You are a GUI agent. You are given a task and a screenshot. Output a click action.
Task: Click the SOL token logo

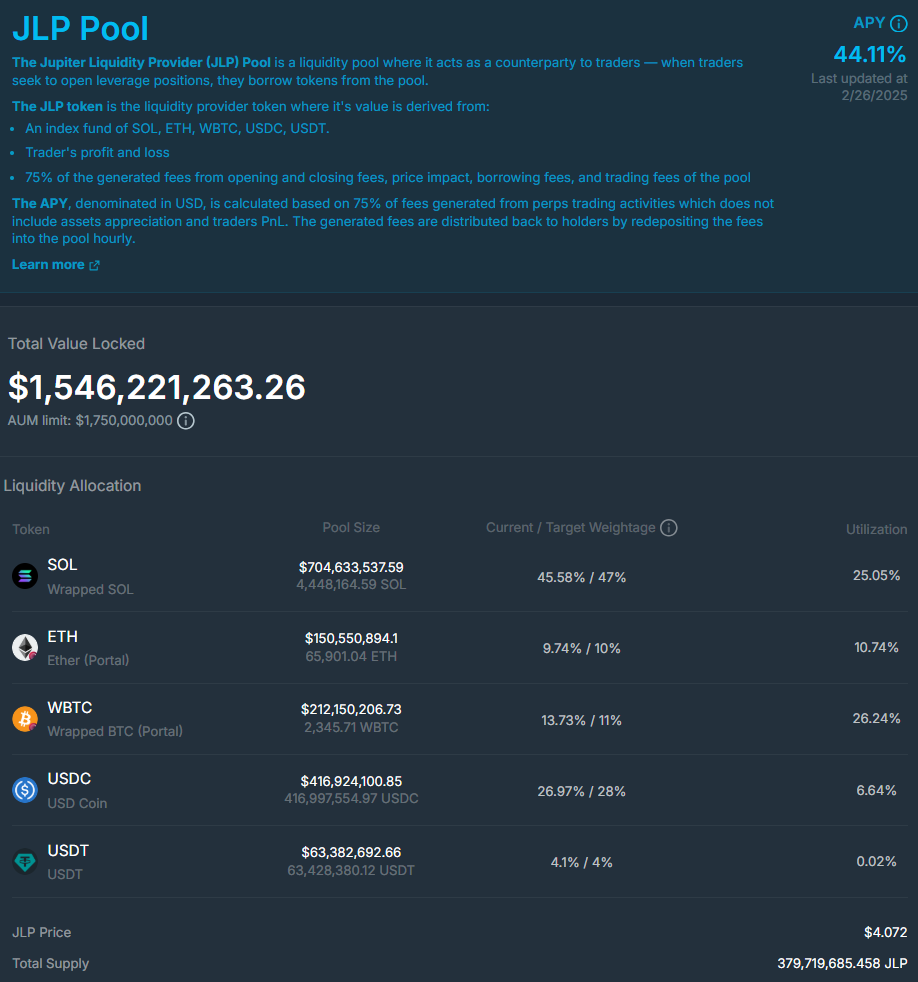click(25, 576)
